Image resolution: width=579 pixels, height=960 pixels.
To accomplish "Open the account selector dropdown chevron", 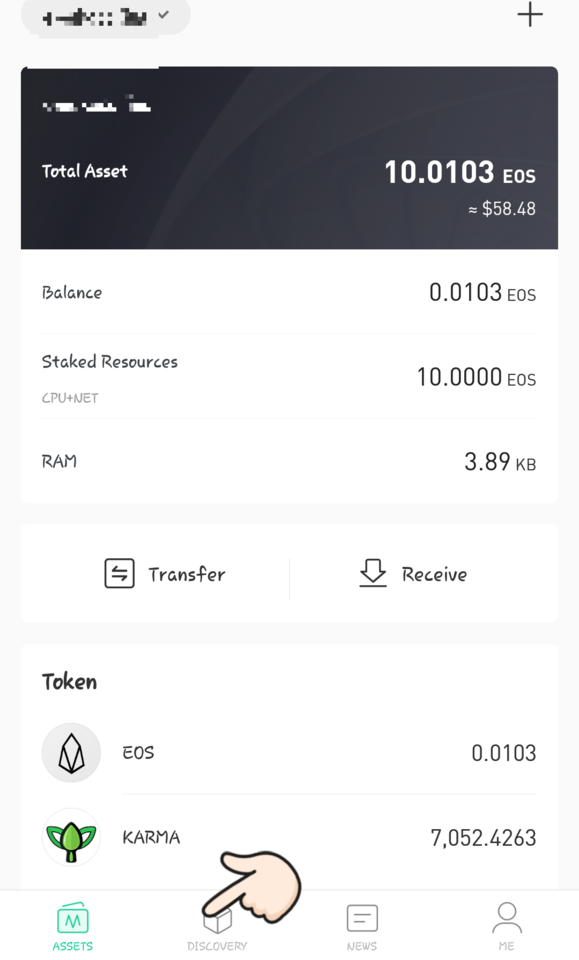I will point(163,15).
